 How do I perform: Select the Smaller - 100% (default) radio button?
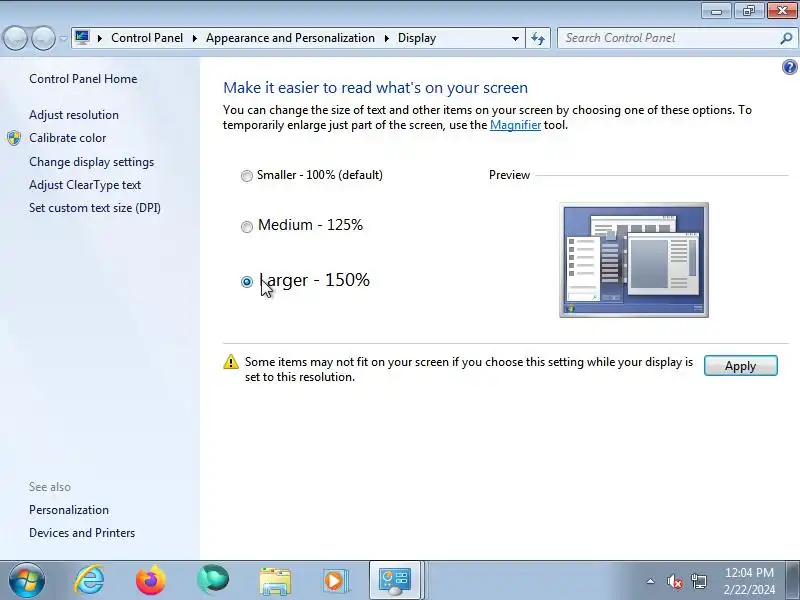click(246, 176)
